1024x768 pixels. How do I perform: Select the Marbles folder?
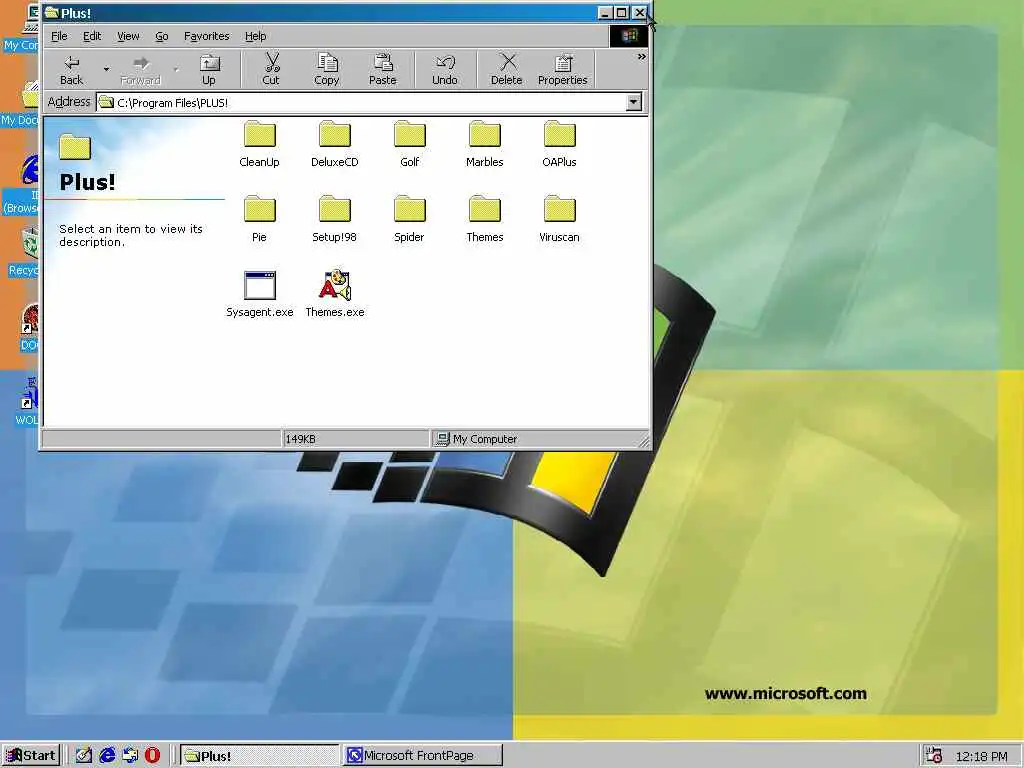pyautogui.click(x=485, y=144)
